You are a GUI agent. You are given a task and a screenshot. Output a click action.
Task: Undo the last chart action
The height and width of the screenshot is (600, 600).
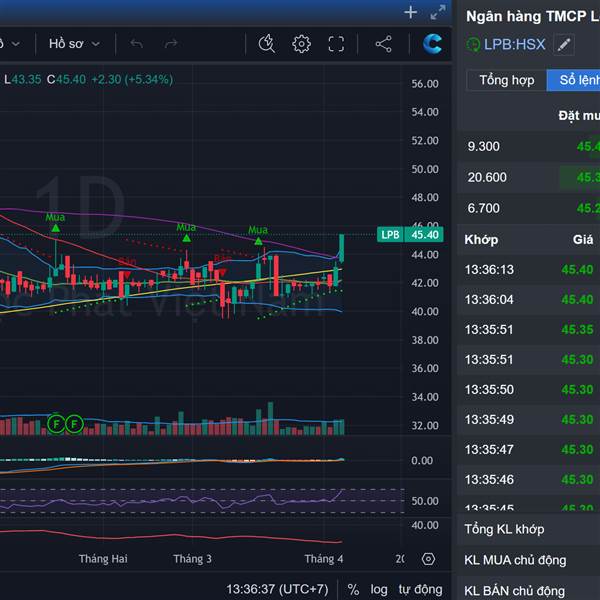[x=137, y=44]
